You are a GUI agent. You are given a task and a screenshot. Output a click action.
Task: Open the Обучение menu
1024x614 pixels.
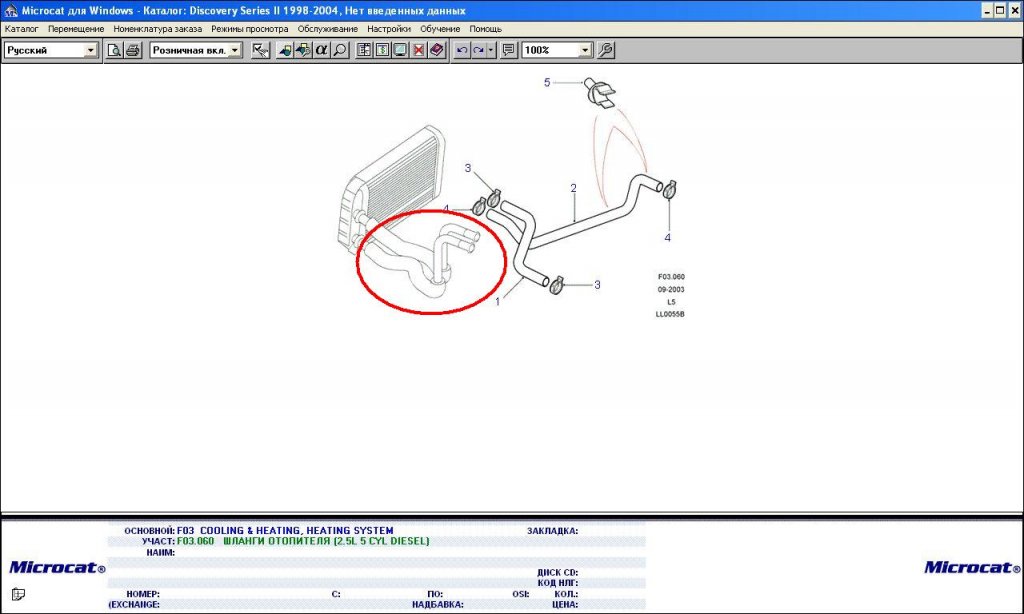(440, 29)
